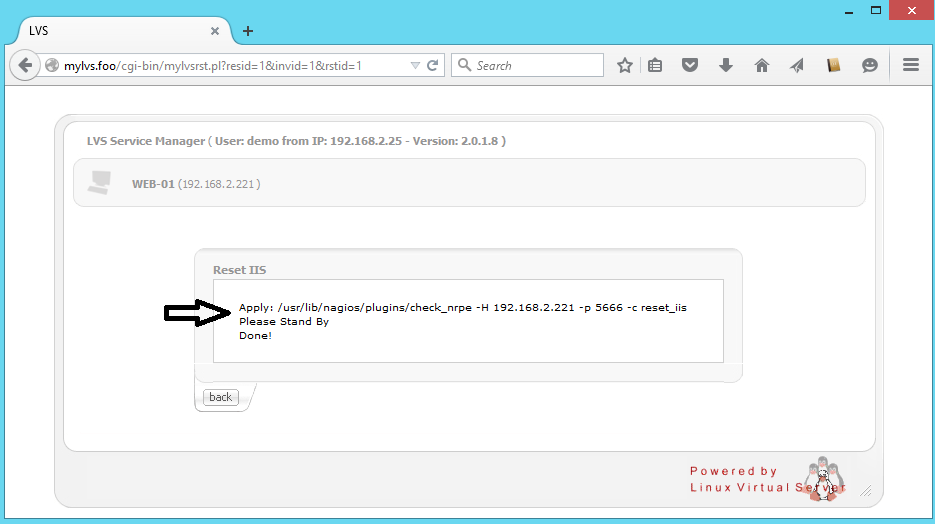The height and width of the screenshot is (524, 935).
Task: Click the WEB-01 server computer icon
Action: coord(99,183)
